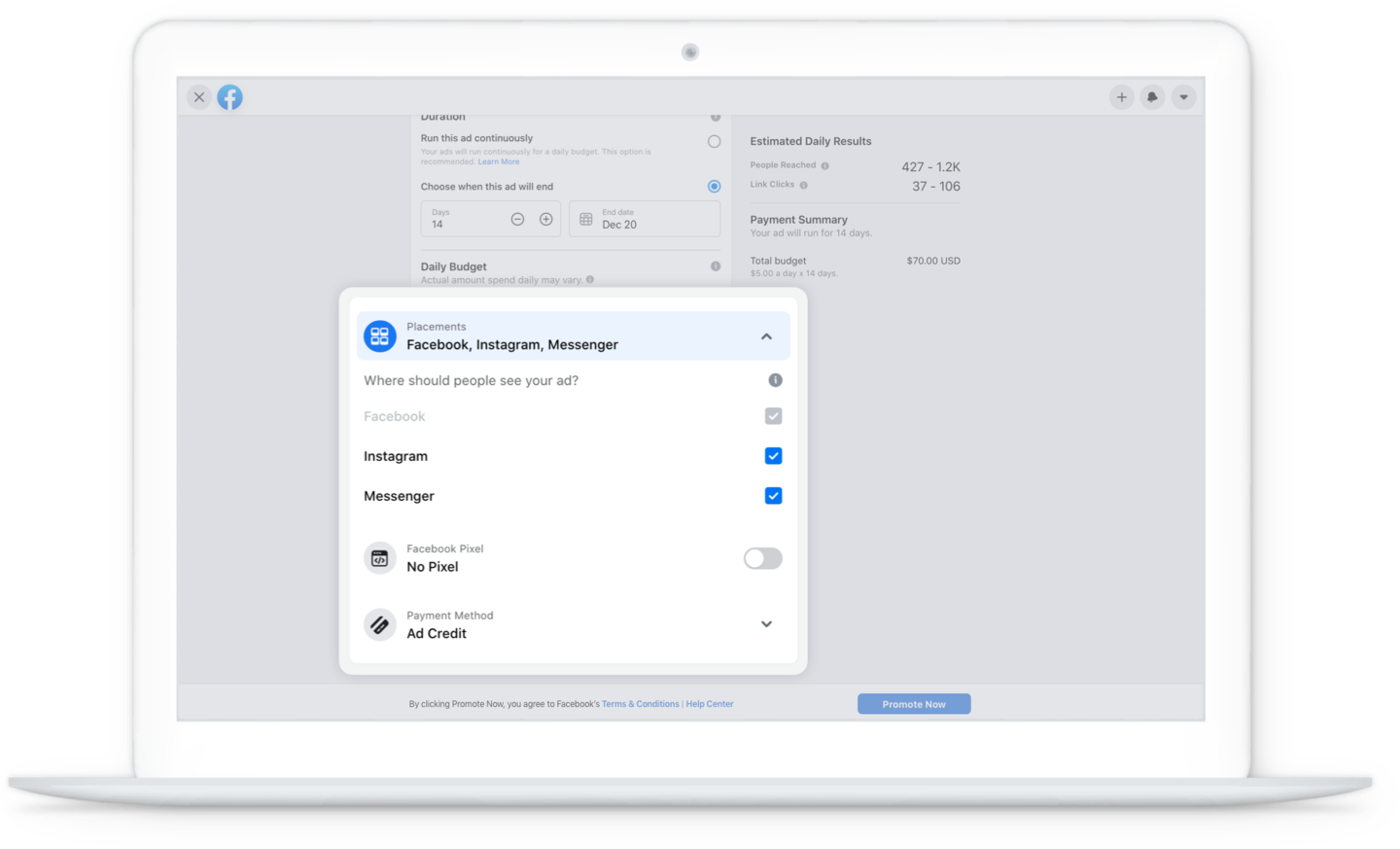1400x849 pixels.
Task: Open the Help Center link
Action: [710, 704]
